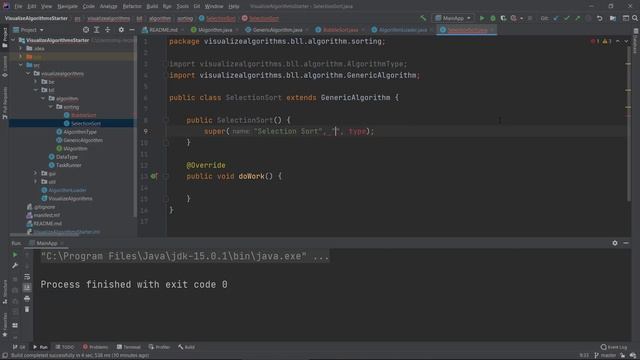640x360 pixels.
Task: Click override gutter icon beside doWork
Action: pyautogui.click(x=153, y=176)
